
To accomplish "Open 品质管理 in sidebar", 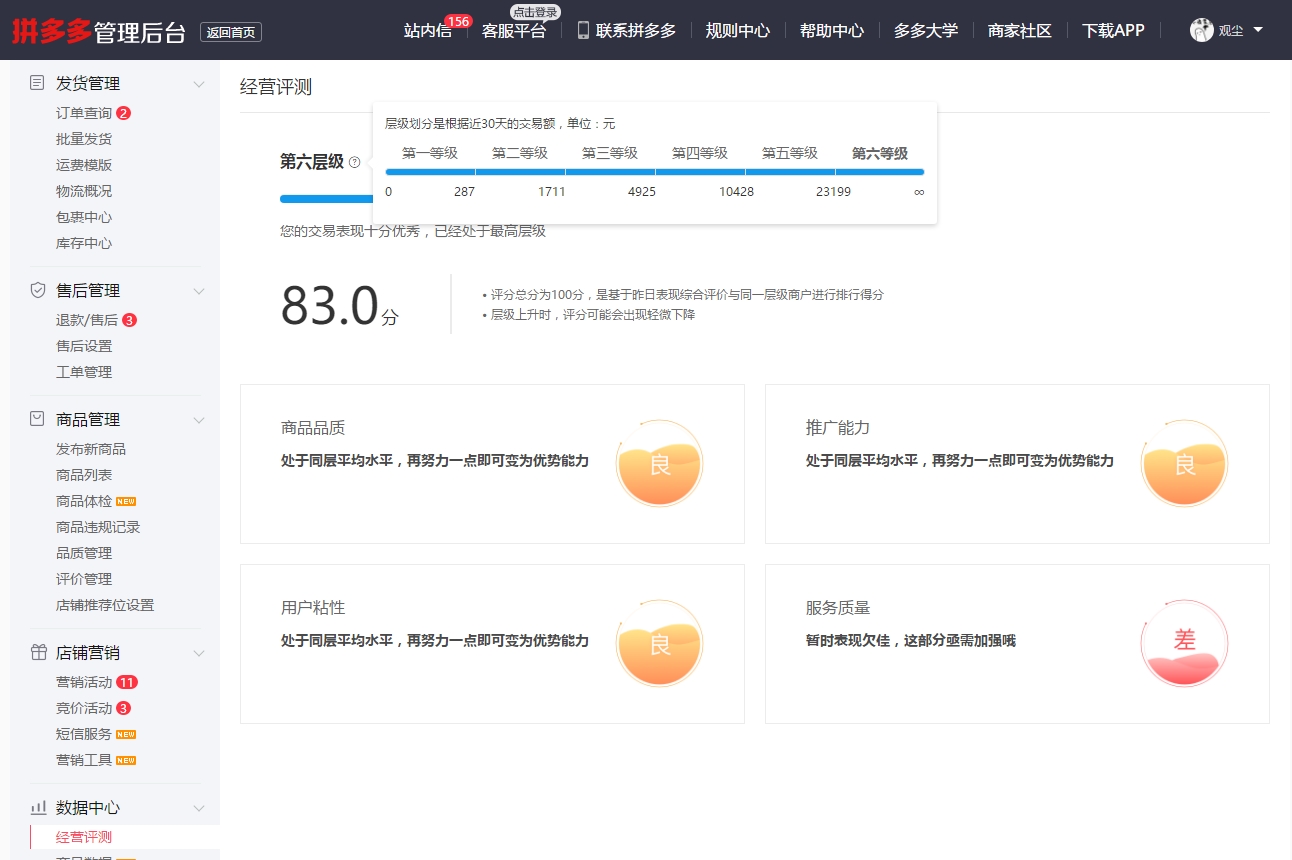I will click(x=84, y=553).
